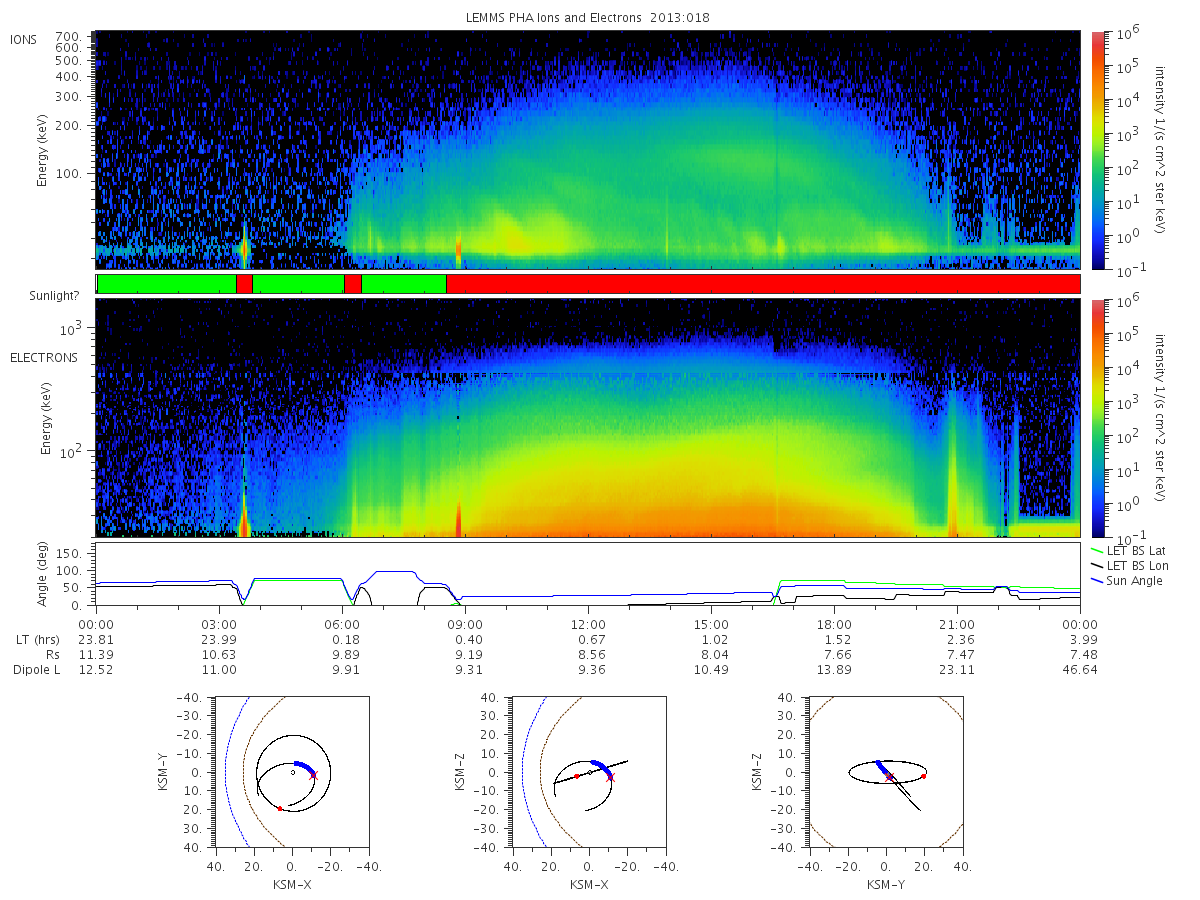Viewport: 1200px width, 900px height.
Task: Select the "Sun Angle" legend entry
Action: (x=1126, y=581)
